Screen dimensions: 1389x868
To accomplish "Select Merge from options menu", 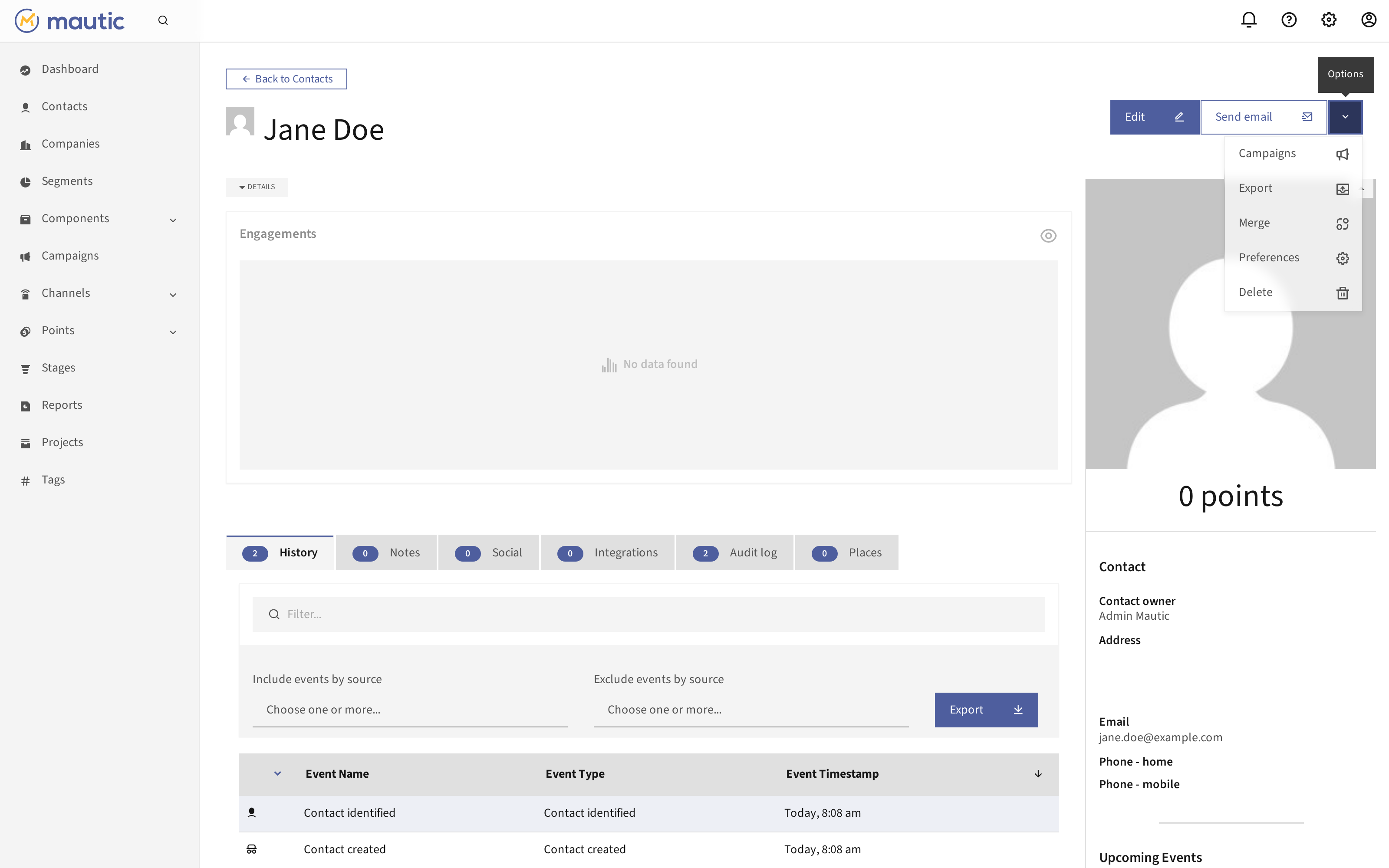I will [1293, 223].
